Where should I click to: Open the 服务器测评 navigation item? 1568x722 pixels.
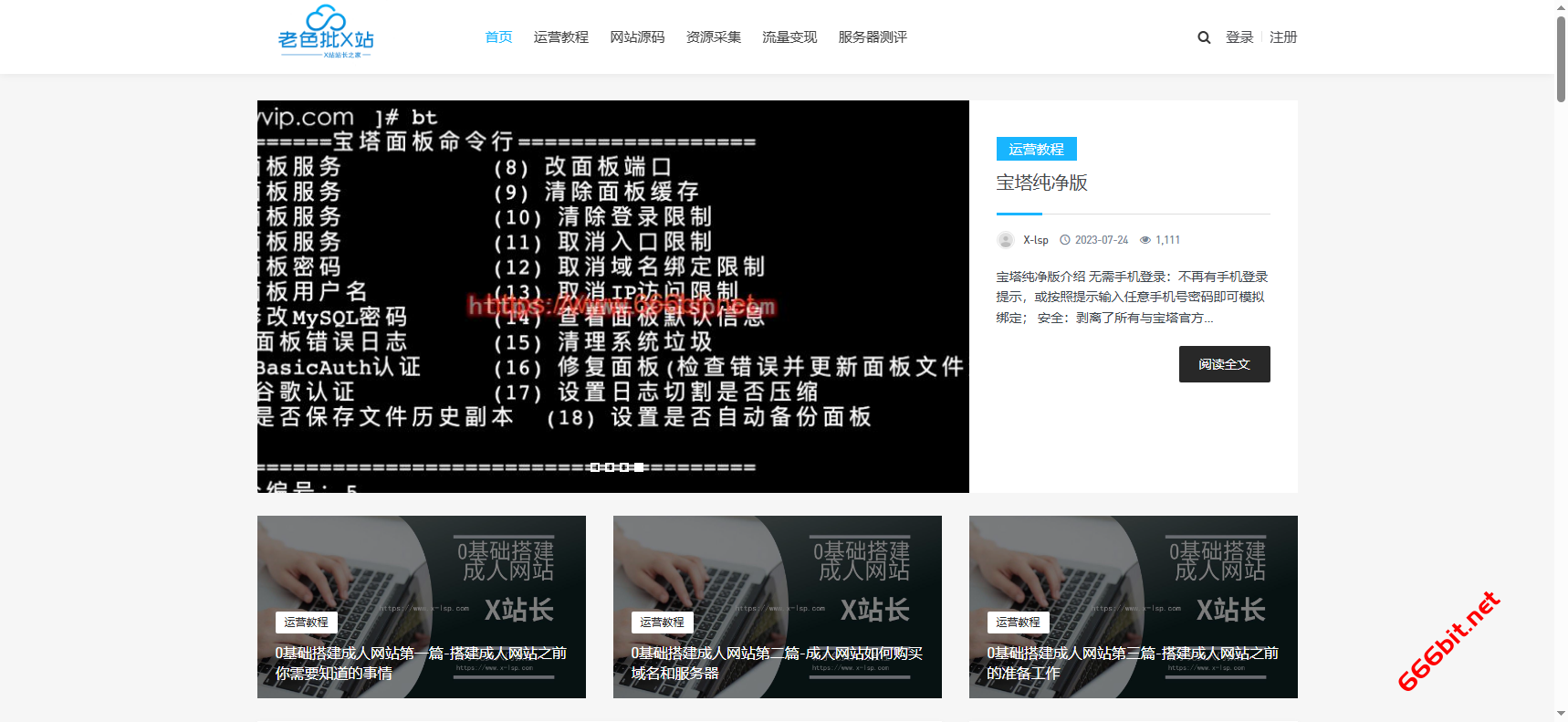[873, 37]
